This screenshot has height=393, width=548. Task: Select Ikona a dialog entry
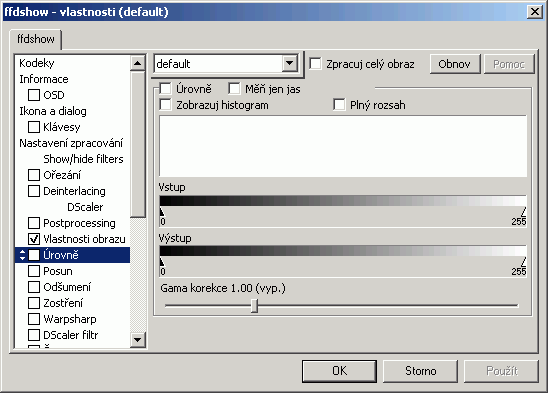click(53, 111)
